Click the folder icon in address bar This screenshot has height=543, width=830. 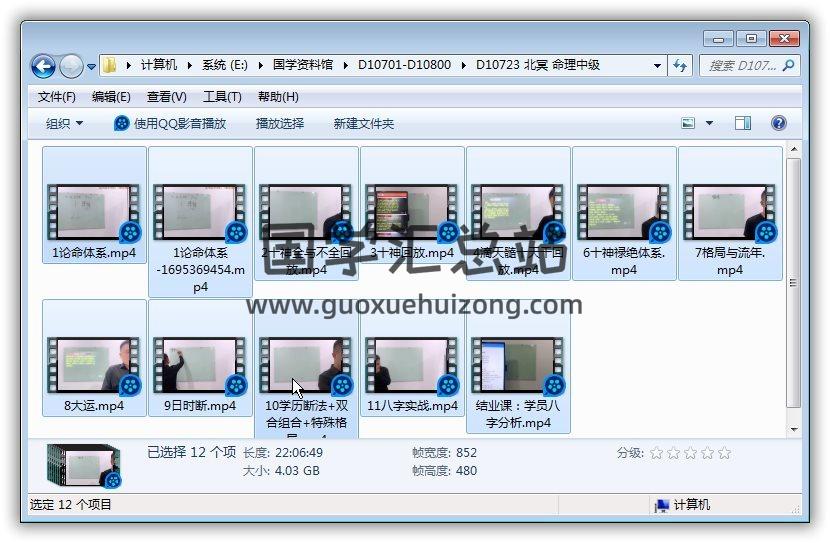tap(110, 65)
